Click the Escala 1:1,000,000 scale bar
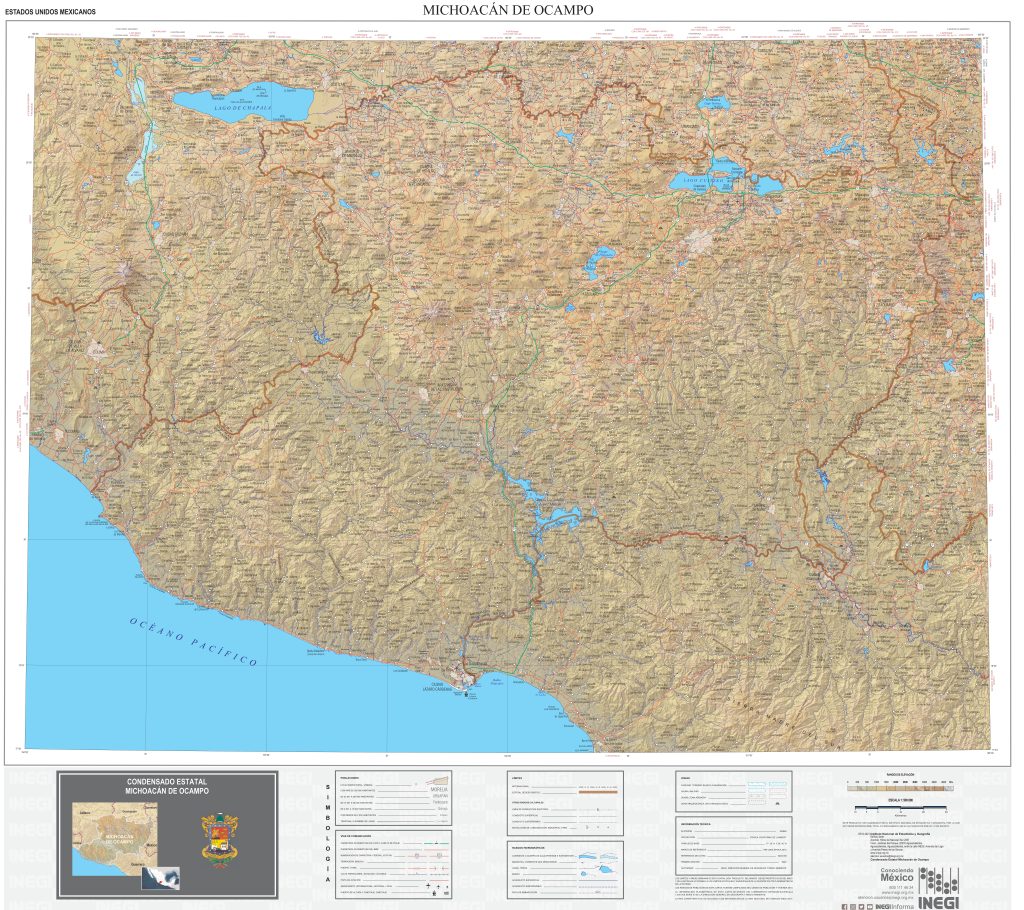 pos(900,806)
